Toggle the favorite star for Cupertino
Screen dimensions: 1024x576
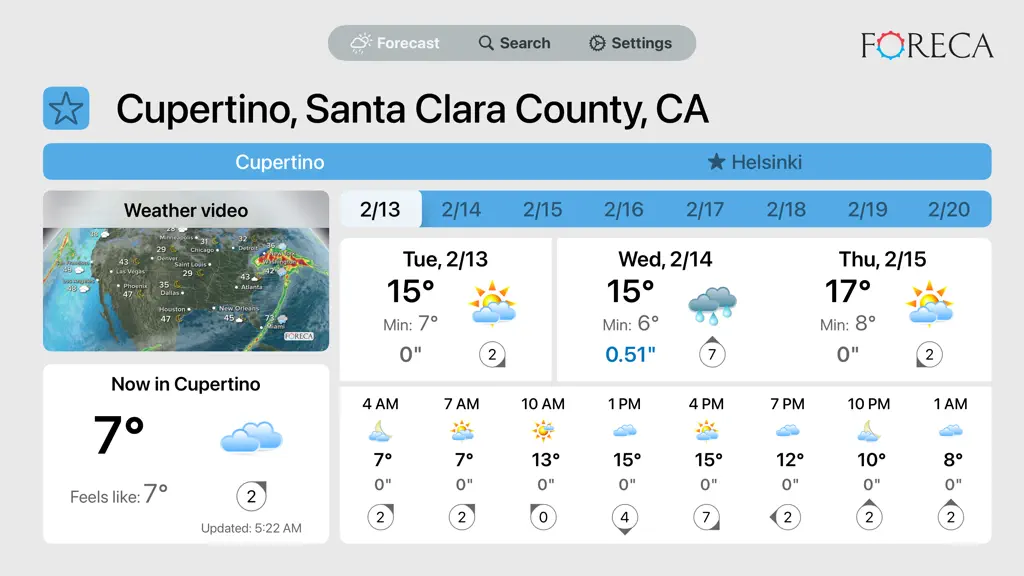click(66, 108)
